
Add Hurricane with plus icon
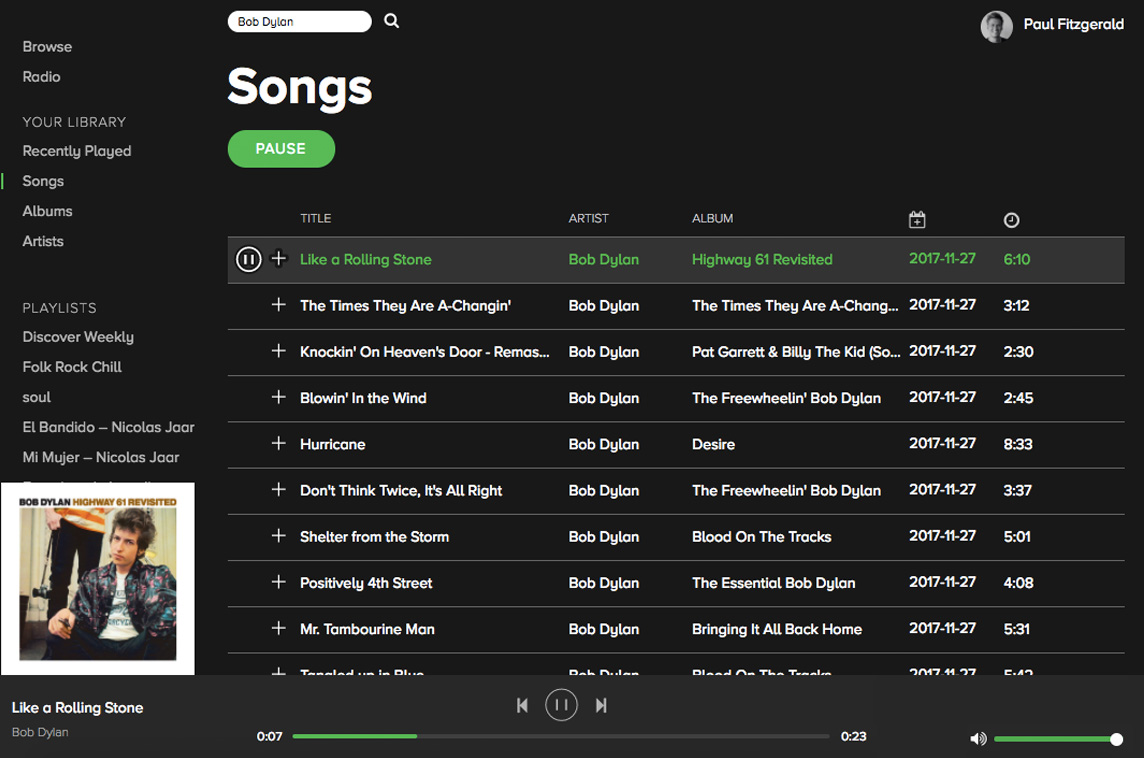[279, 443]
